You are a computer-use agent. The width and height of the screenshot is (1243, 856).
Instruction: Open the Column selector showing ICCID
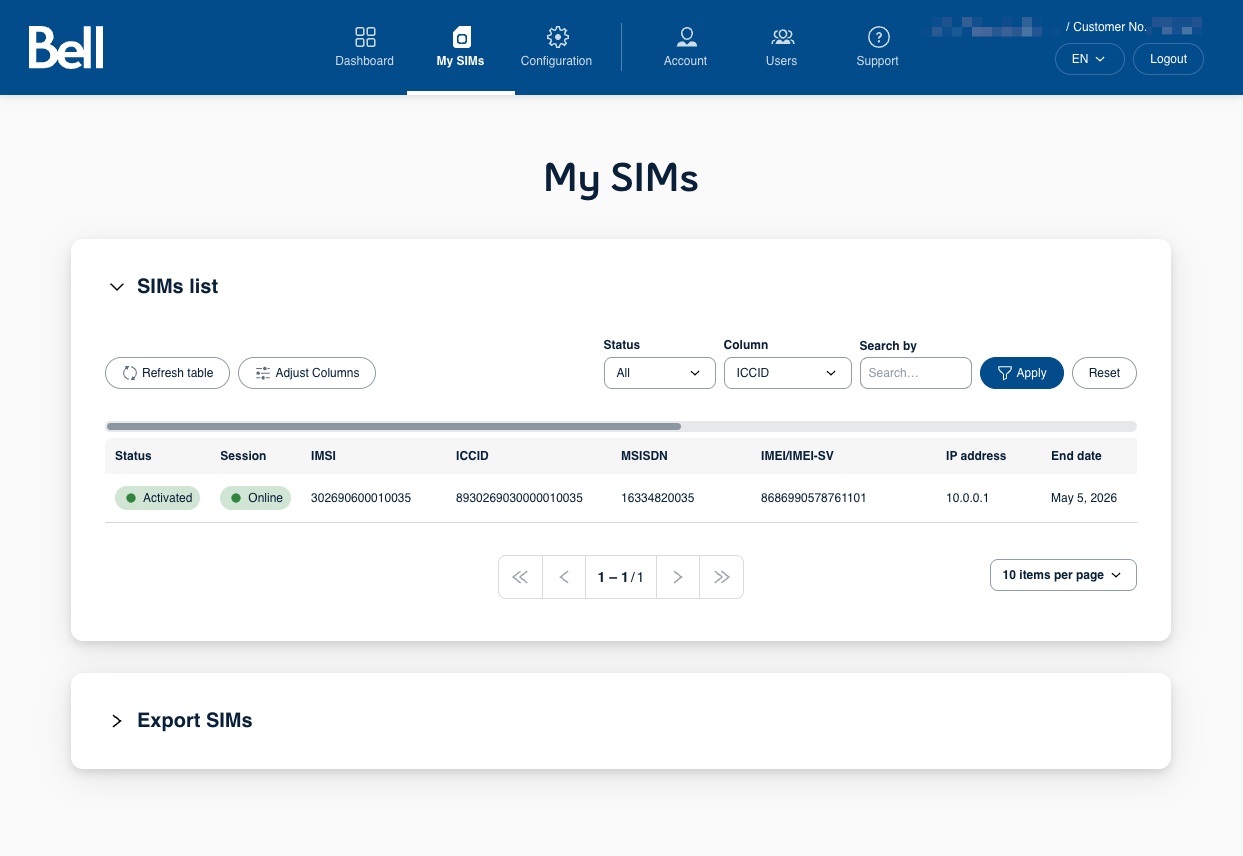coord(787,372)
